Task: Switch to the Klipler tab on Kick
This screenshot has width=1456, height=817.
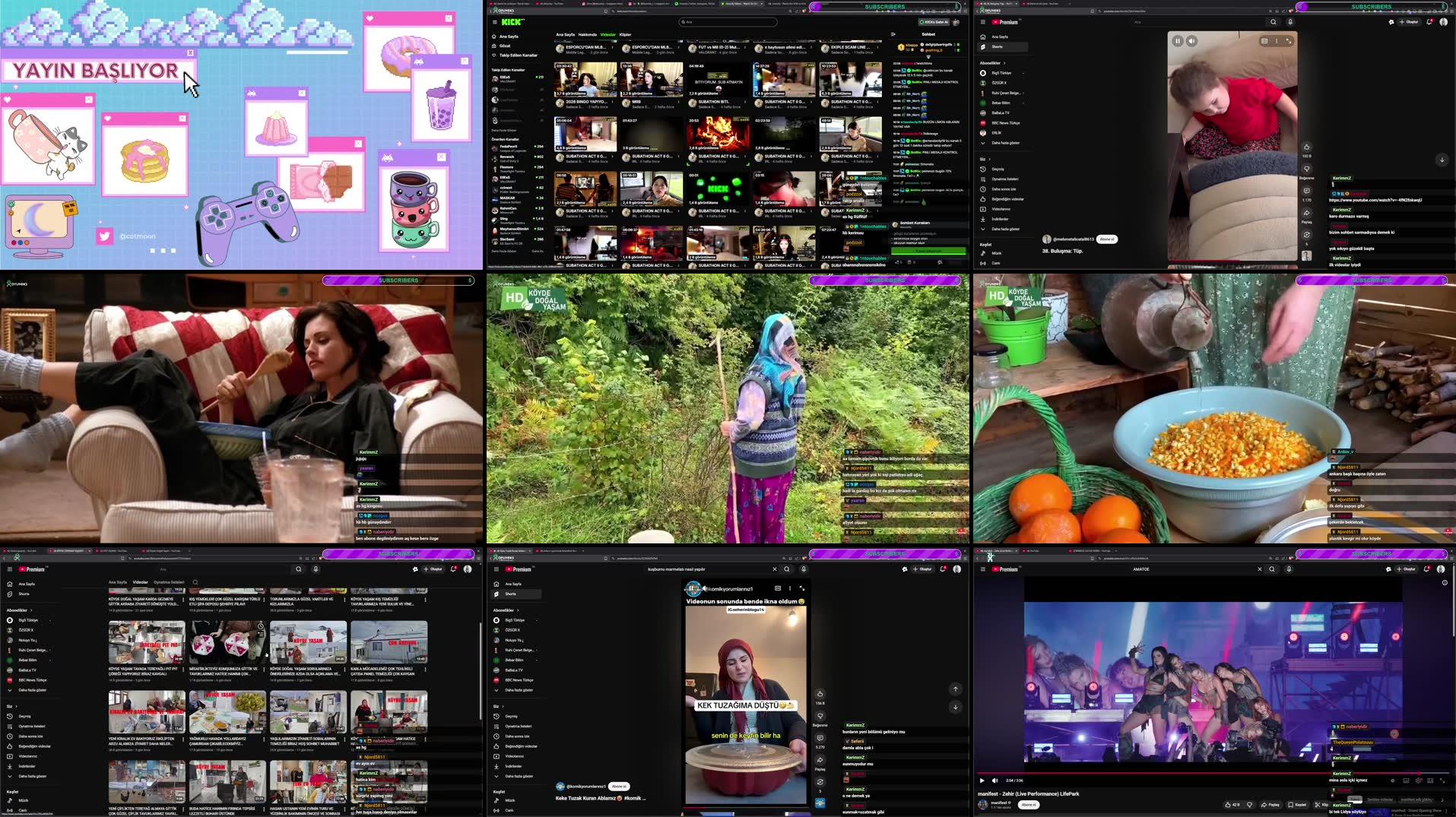Action: pos(626,34)
